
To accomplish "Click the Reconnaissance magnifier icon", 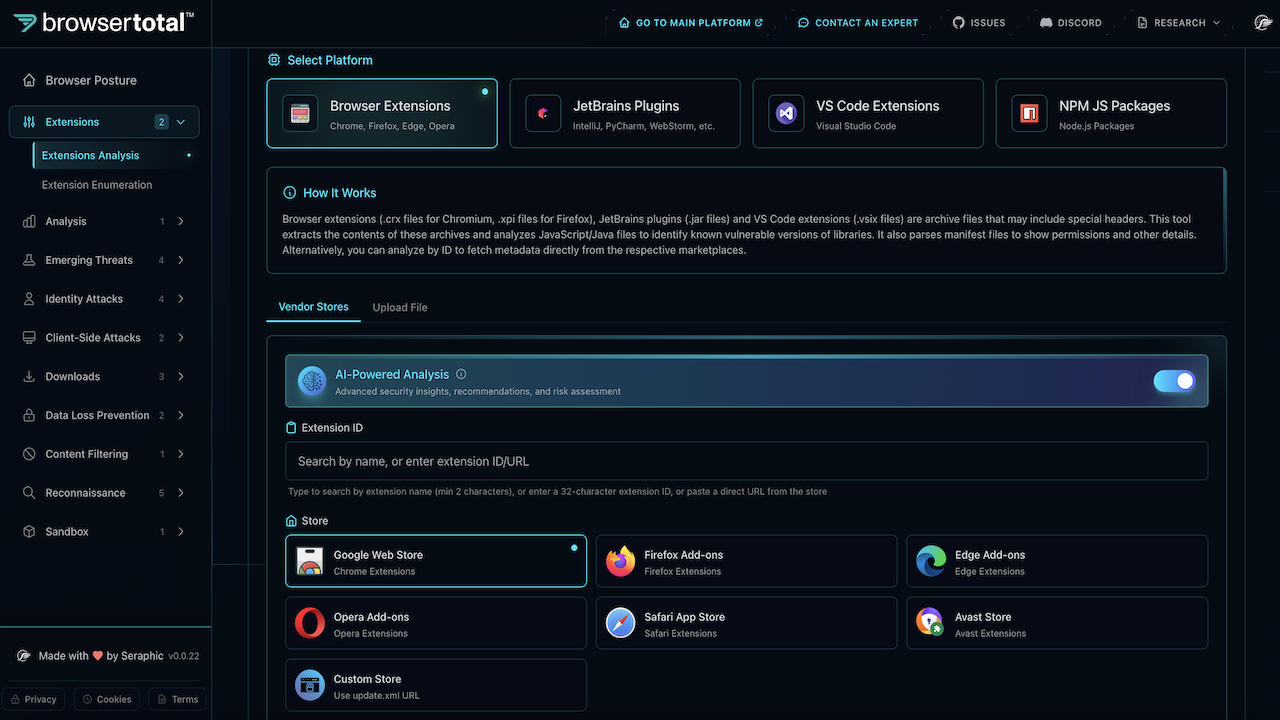I will [x=28, y=493].
